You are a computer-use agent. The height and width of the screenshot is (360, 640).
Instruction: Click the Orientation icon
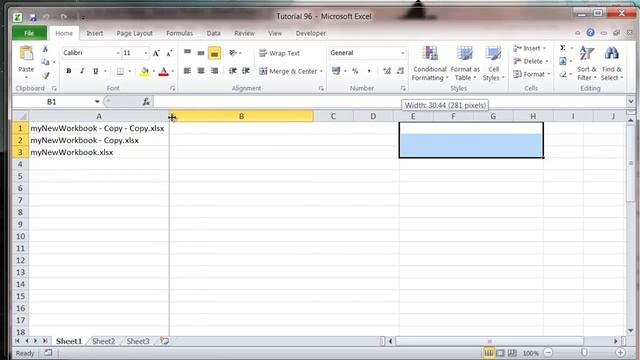233,53
